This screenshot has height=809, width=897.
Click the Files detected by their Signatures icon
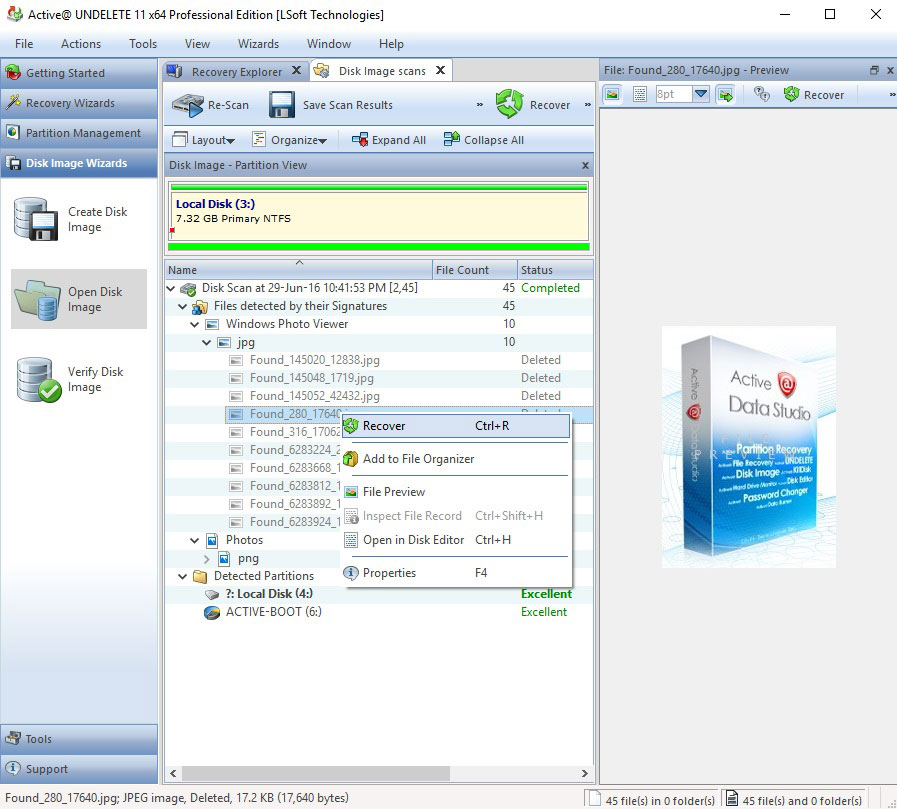(200, 307)
